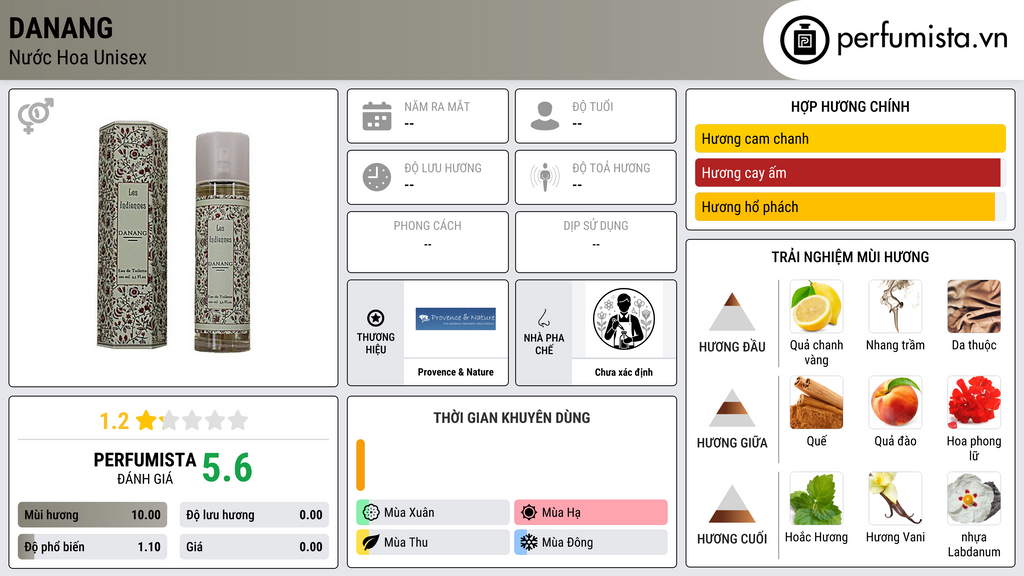Select the Mùa Xuân season row
The width and height of the screenshot is (1024, 576).
[433, 512]
